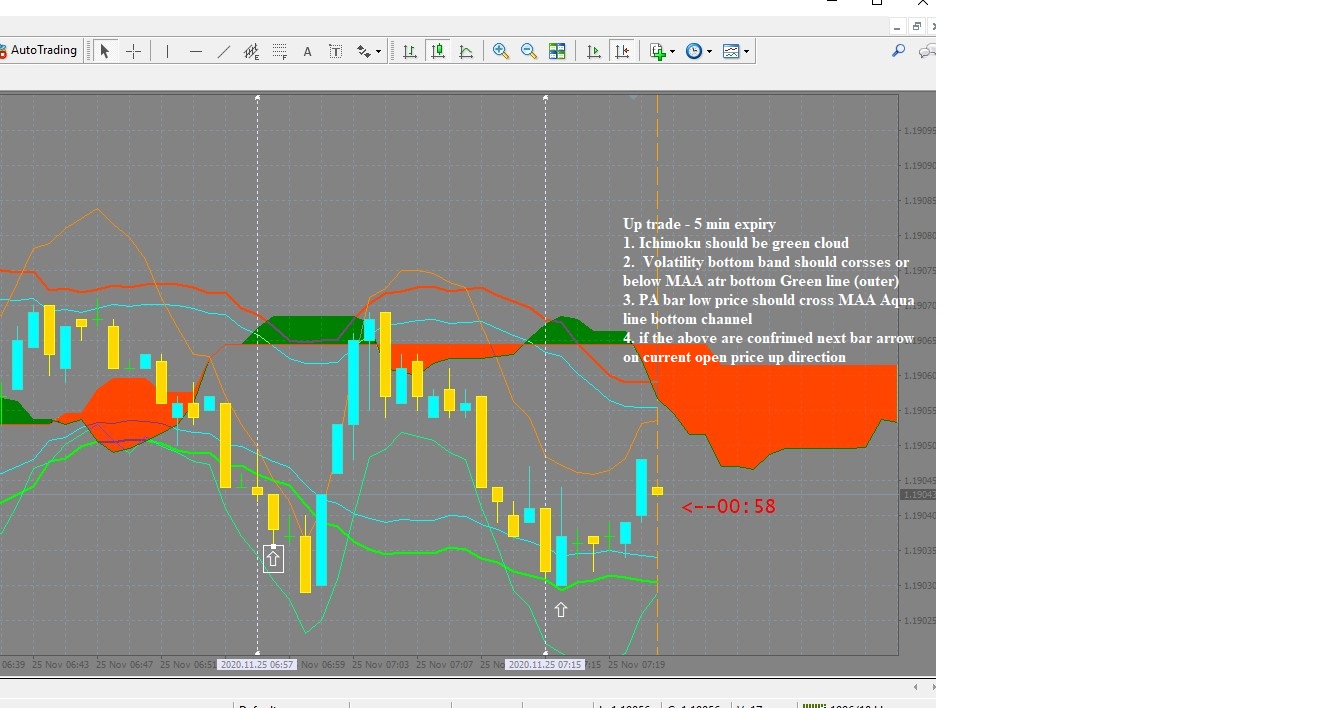This screenshot has width=1318, height=708.
Task: Zoom in on the chart
Action: coord(501,51)
